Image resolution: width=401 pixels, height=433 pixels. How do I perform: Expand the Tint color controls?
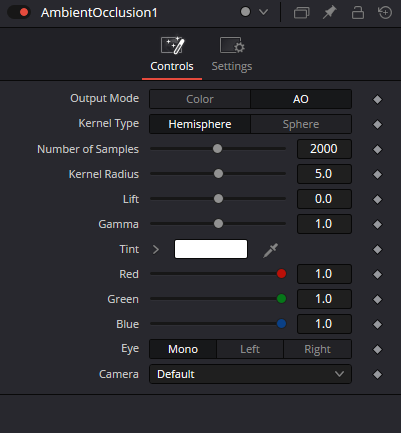tap(156, 249)
